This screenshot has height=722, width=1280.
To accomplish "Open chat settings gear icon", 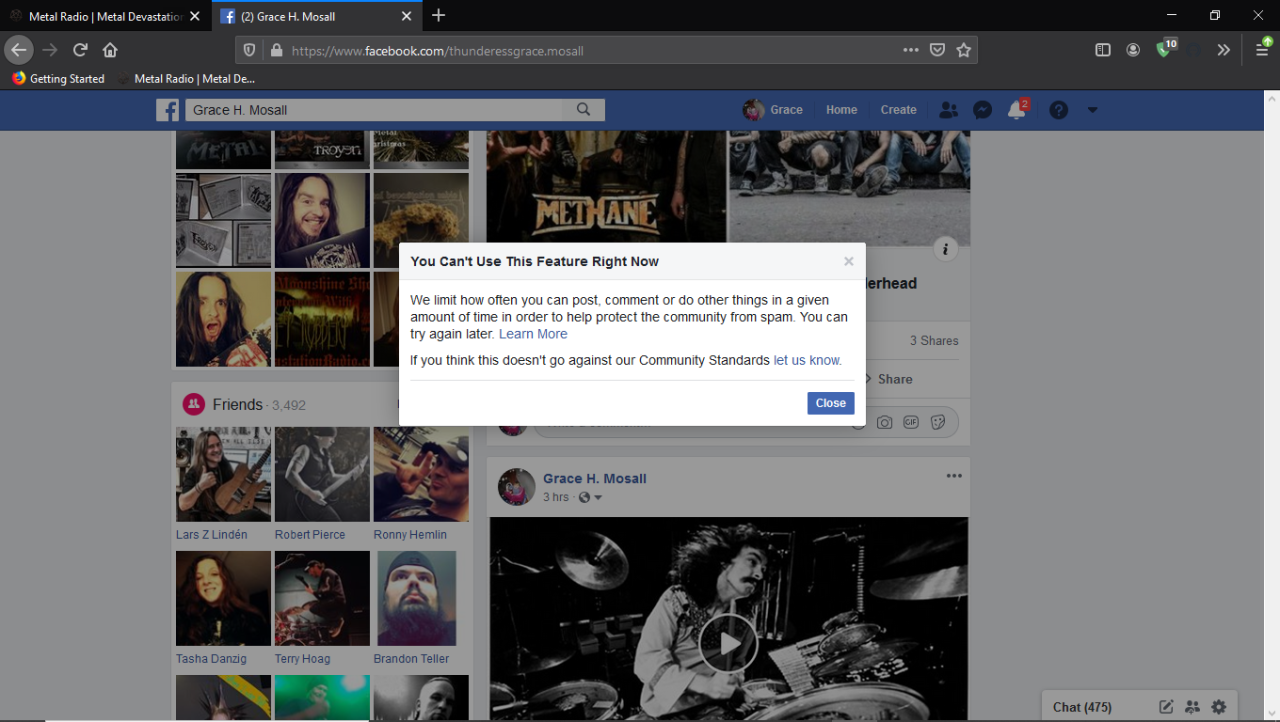I will (x=1218, y=707).
